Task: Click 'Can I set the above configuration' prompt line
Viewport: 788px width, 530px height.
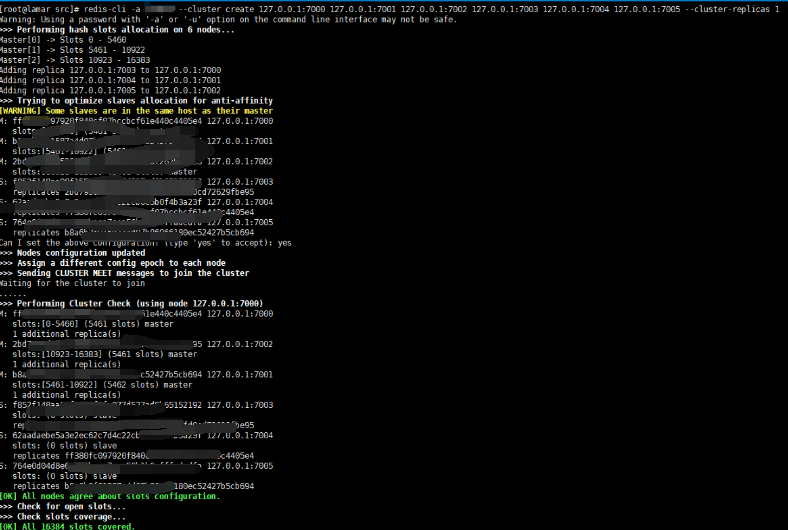Action: coord(146,243)
